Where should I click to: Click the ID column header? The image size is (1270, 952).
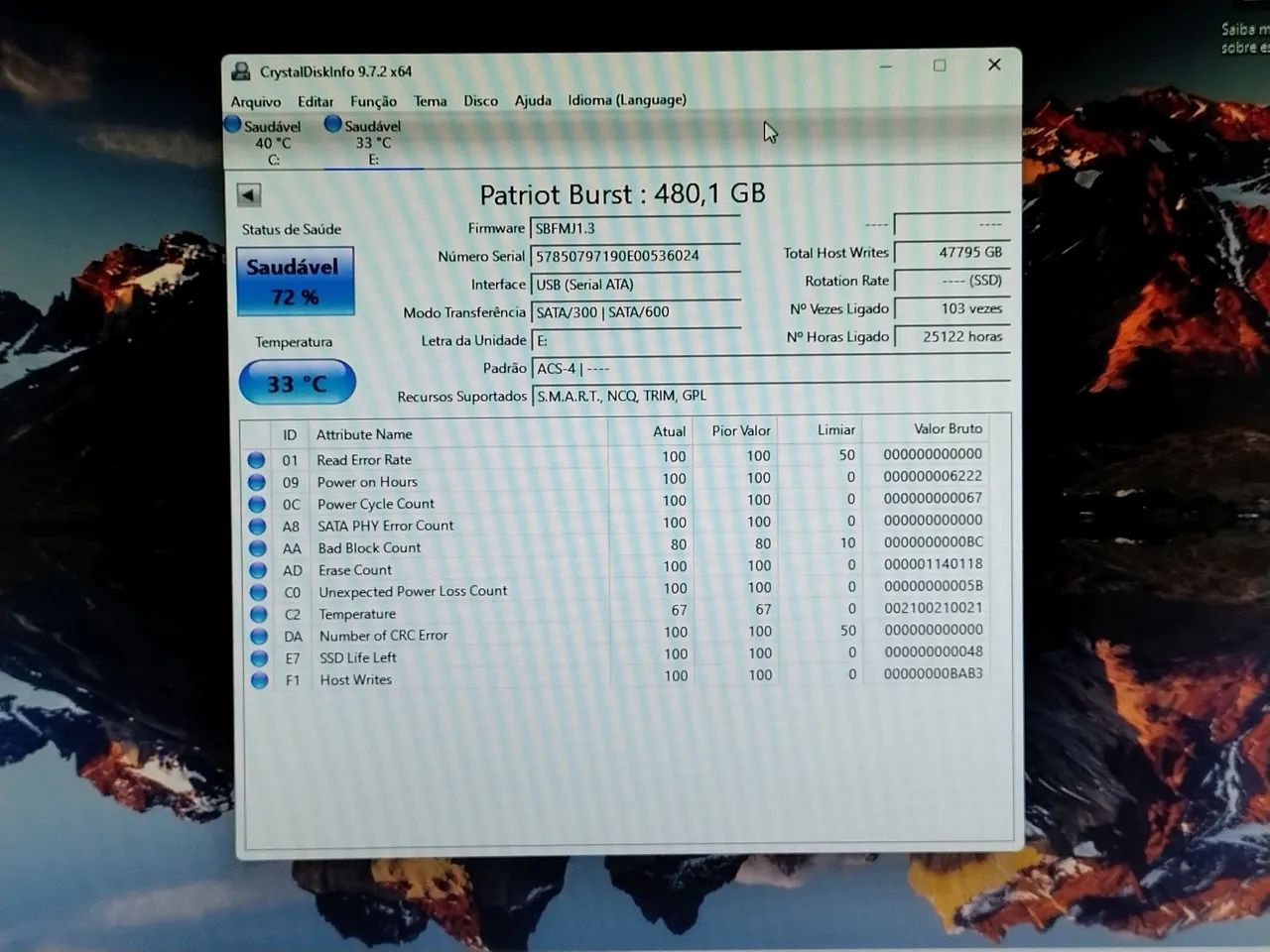click(290, 434)
